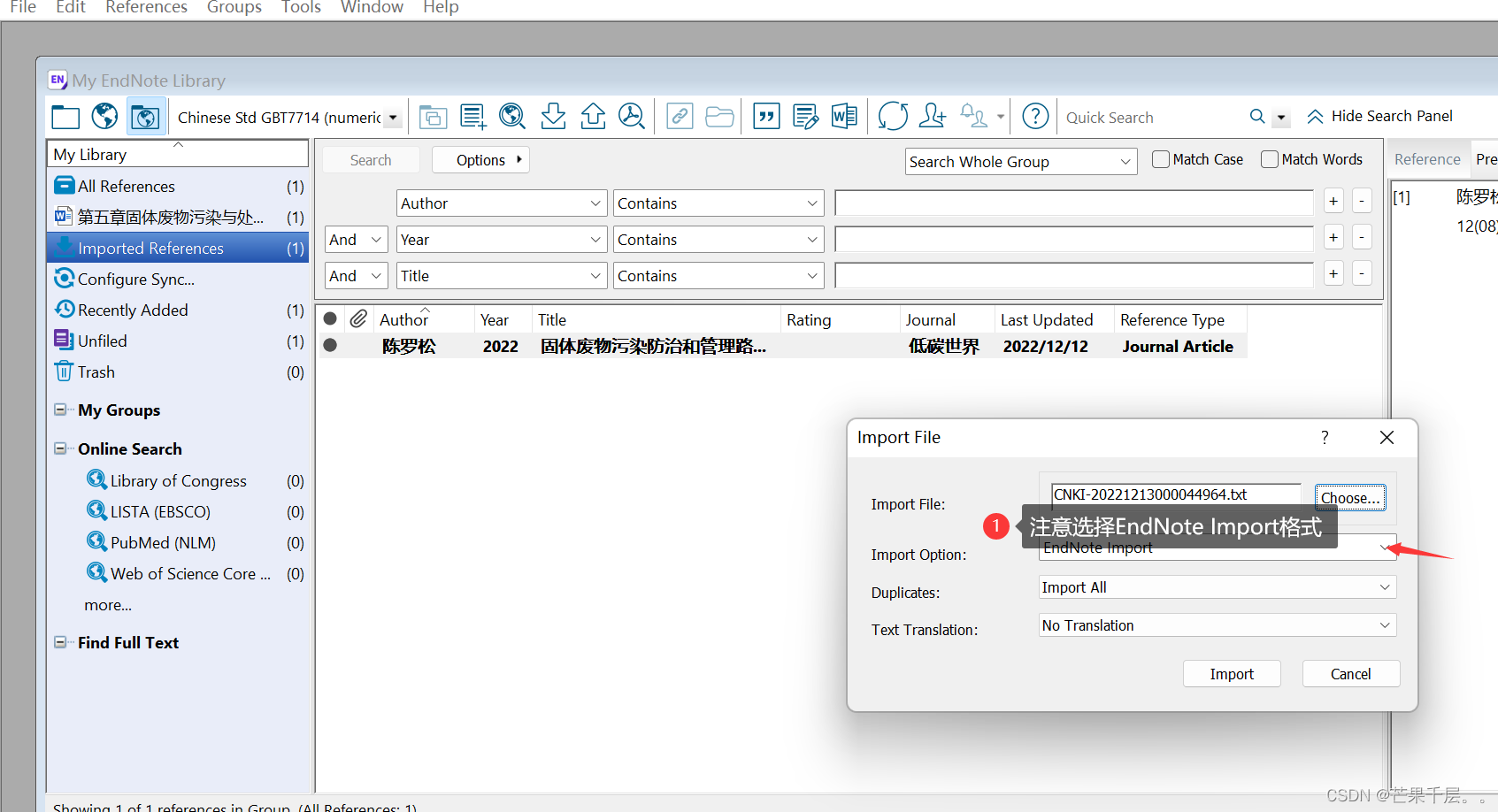This screenshot has height=812, width=1498.
Task: Toggle the Match Case checkbox
Action: tap(1161, 159)
